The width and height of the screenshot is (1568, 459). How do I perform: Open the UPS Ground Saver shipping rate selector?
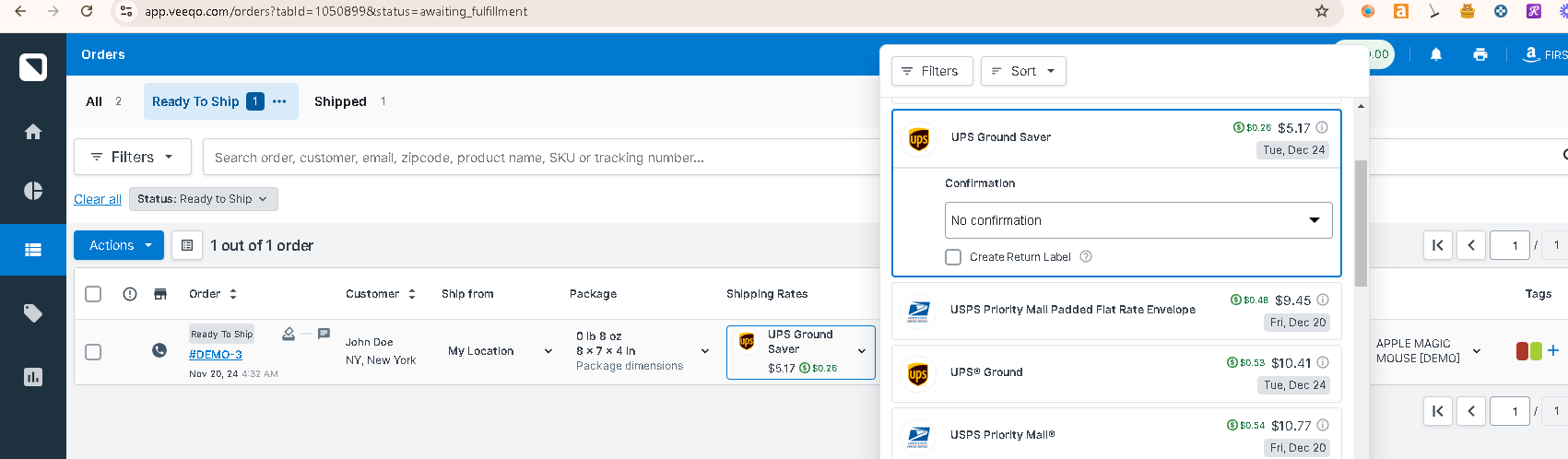click(x=800, y=352)
